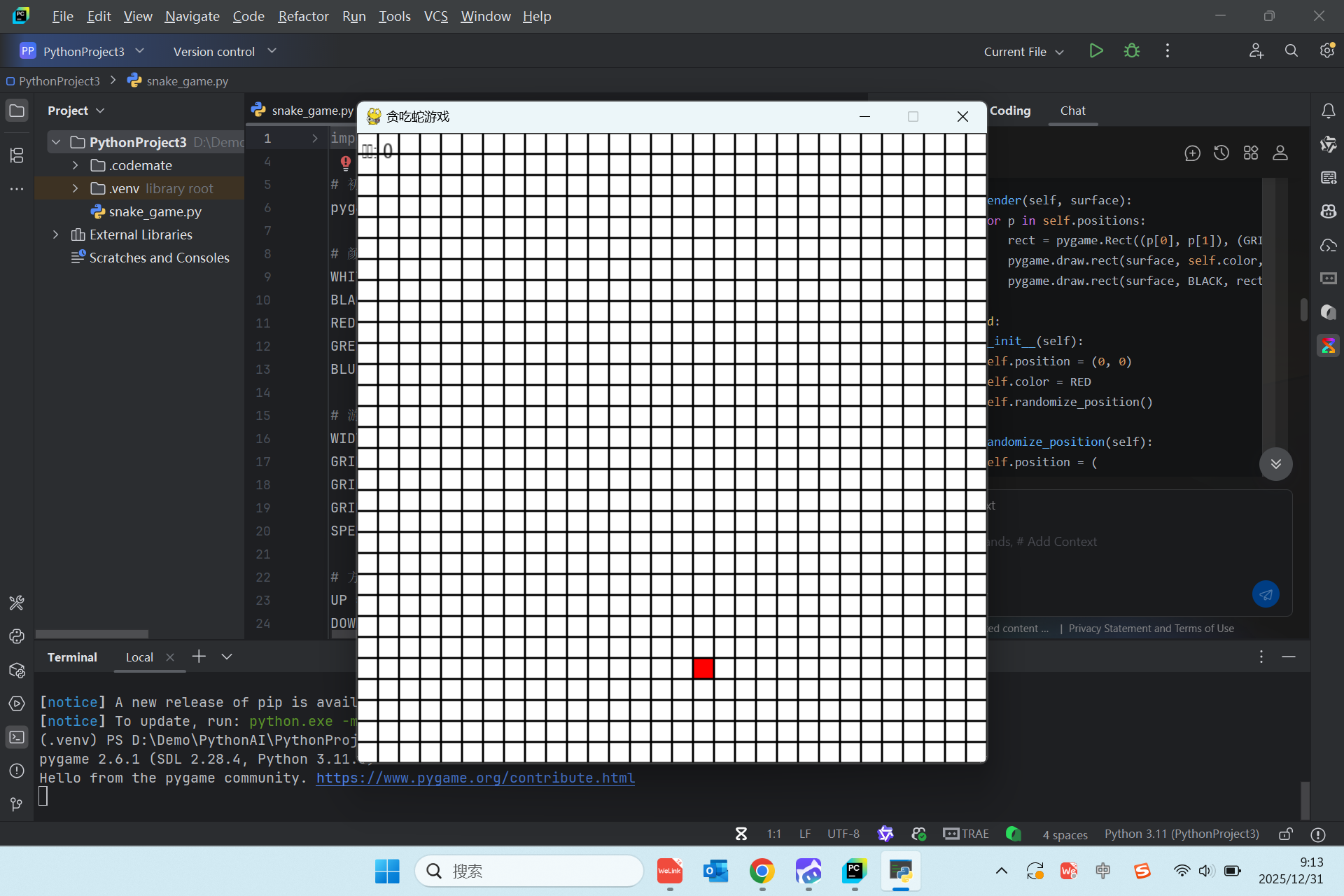Click the green Run button

point(1096,51)
